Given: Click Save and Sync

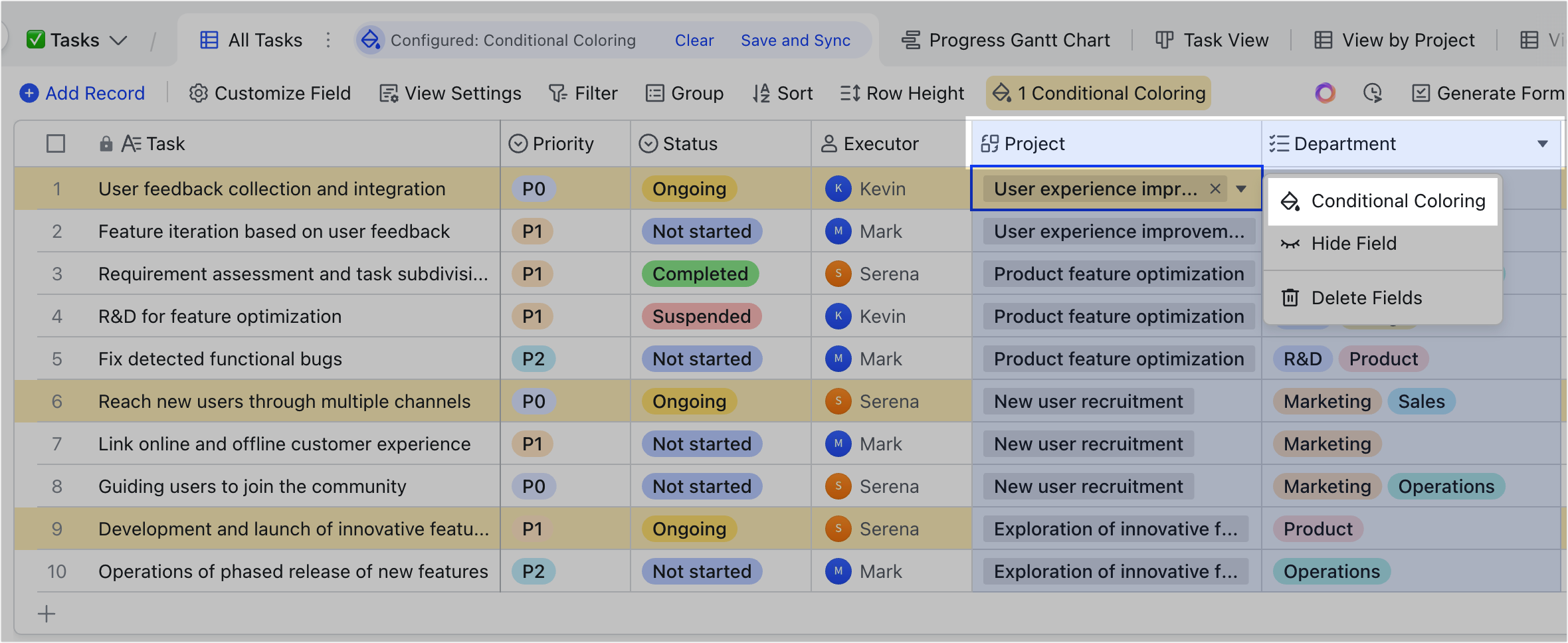Looking at the screenshot, I should (795, 40).
